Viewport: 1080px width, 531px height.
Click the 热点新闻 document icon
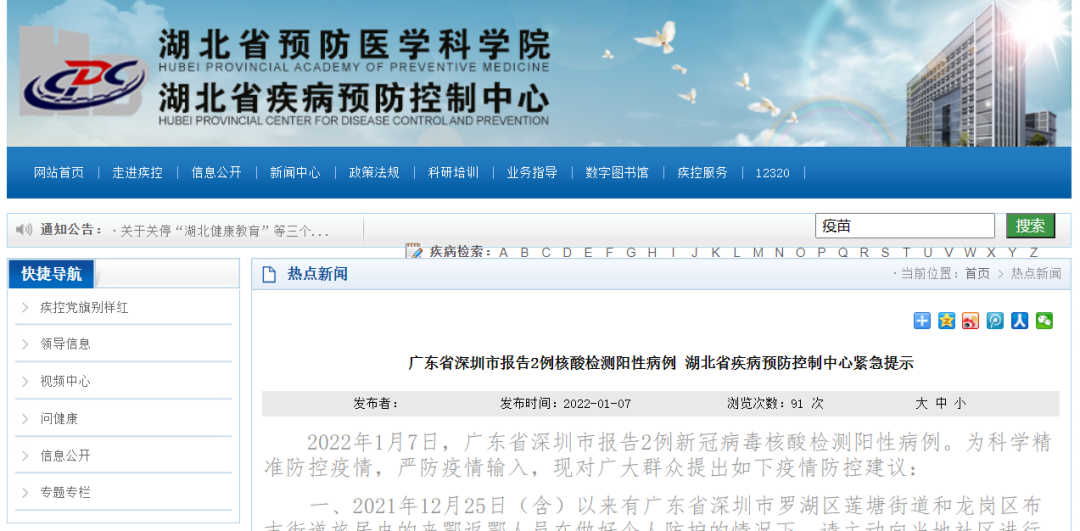[269, 274]
